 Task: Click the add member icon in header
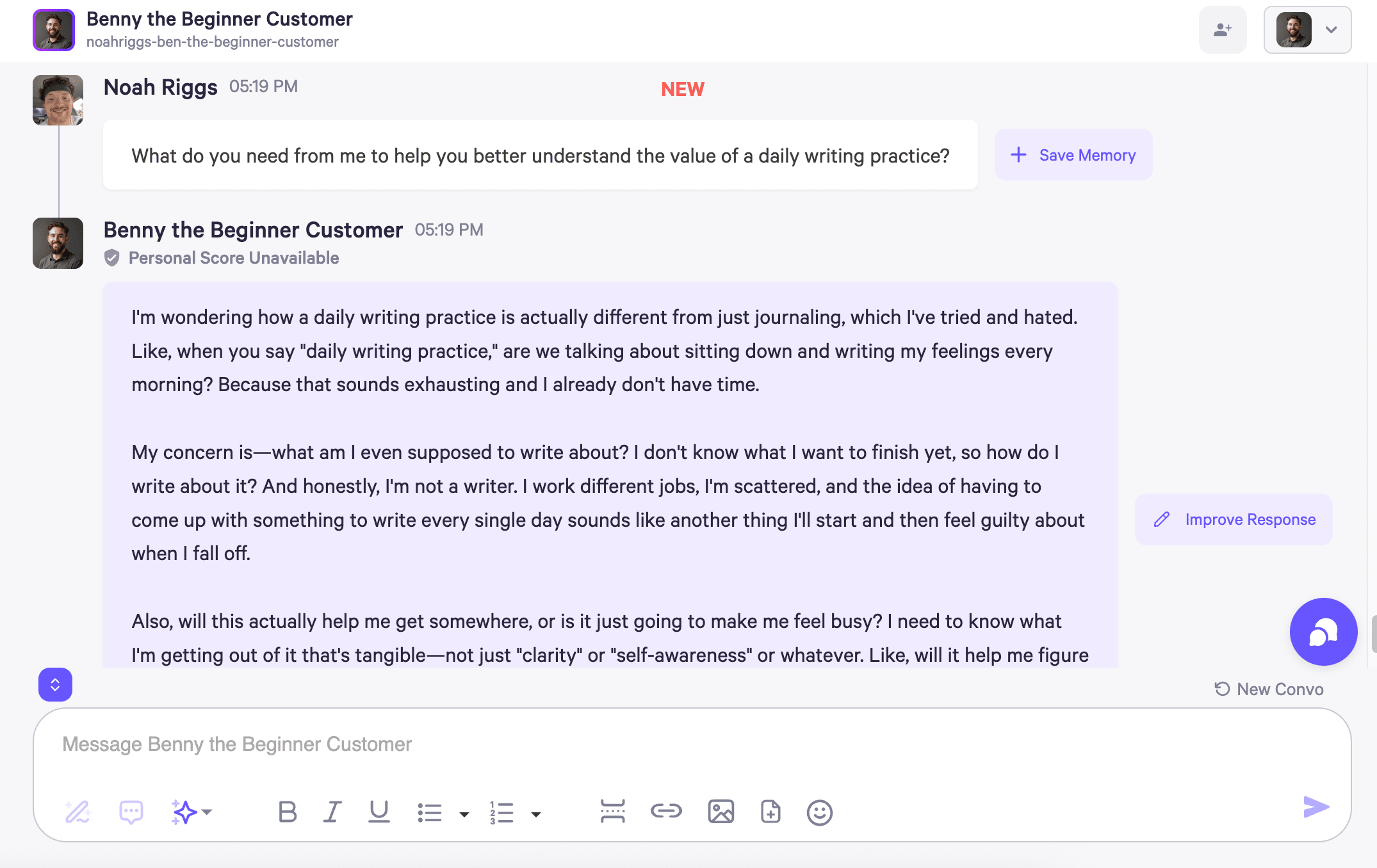[x=1223, y=29]
